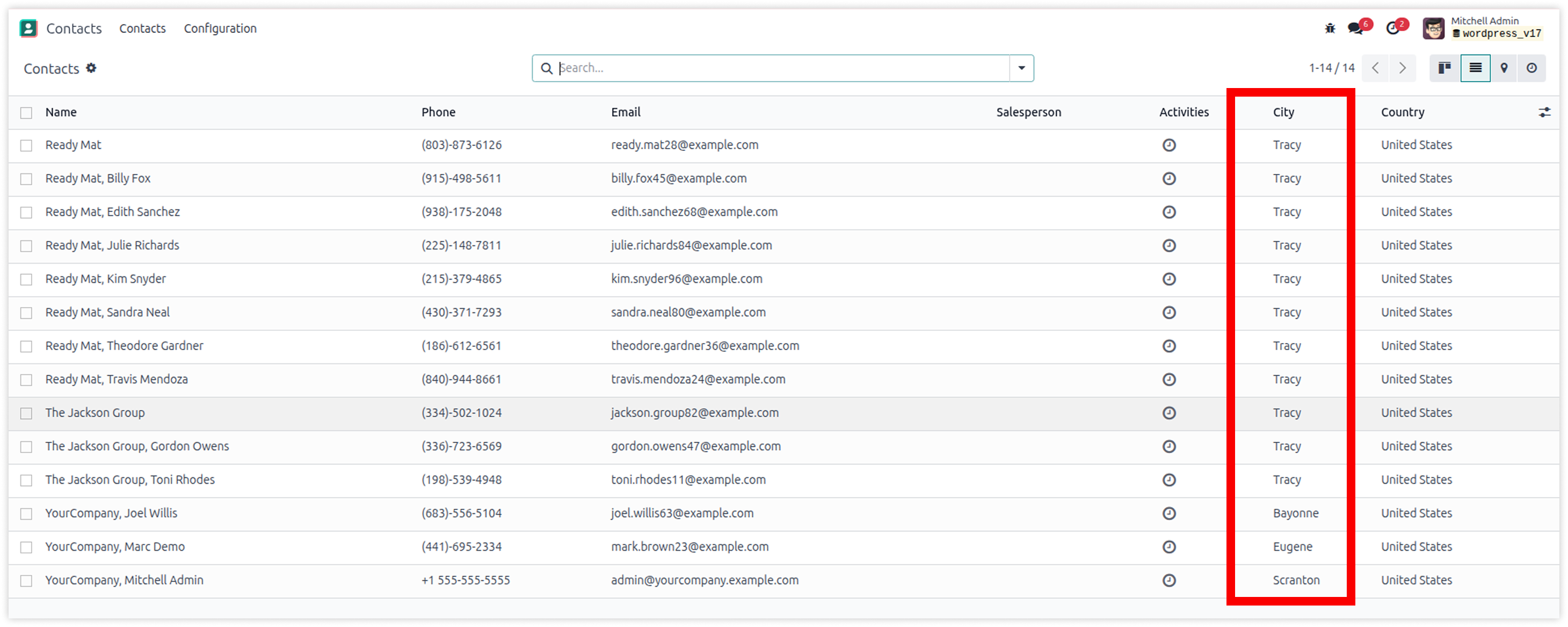Screen dimensions: 1568x627
Task: Click activity clock for Theodore Gardner row
Action: point(1170,346)
